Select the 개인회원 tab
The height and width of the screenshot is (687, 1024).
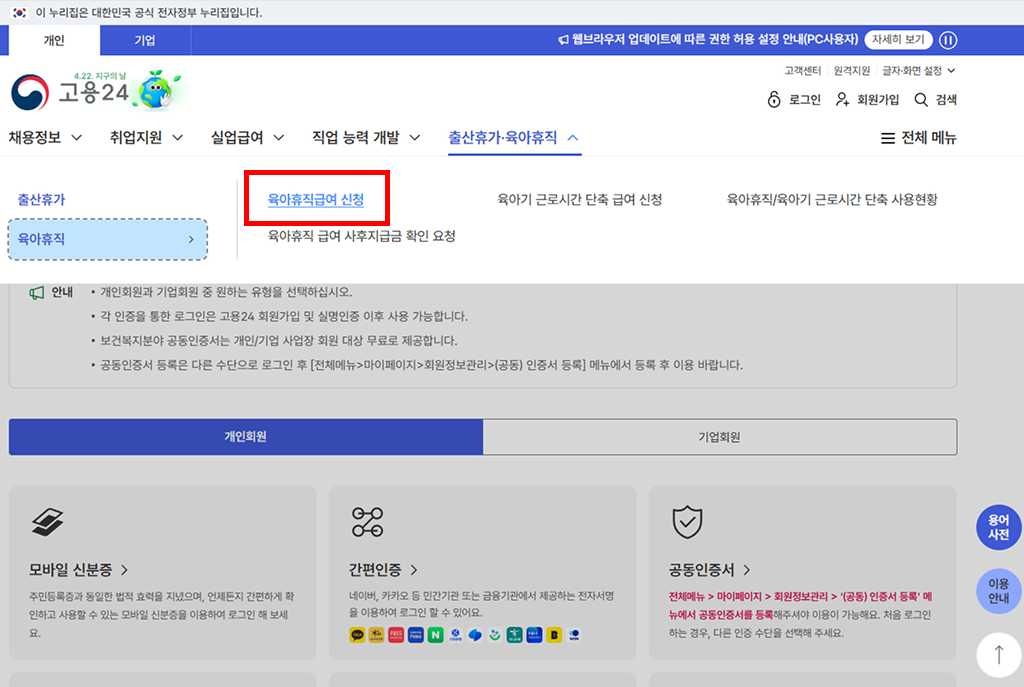[246, 437]
